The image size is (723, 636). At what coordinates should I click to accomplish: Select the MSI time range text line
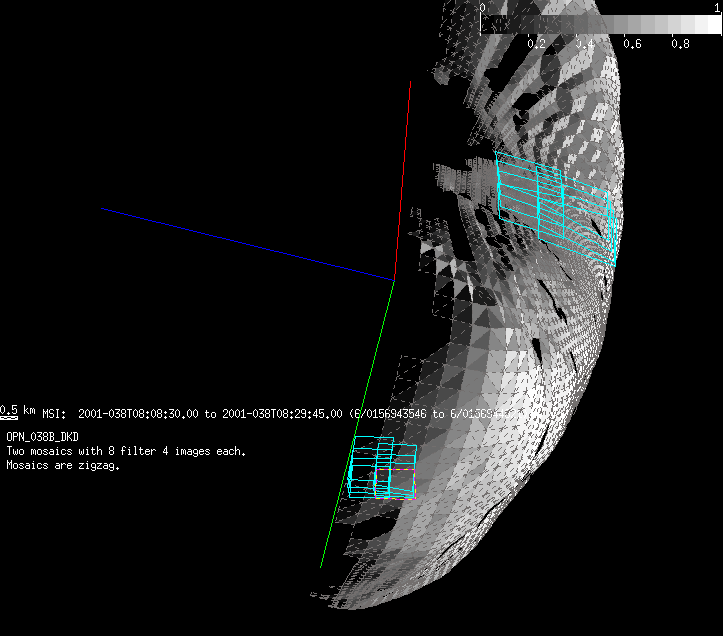tap(282, 414)
